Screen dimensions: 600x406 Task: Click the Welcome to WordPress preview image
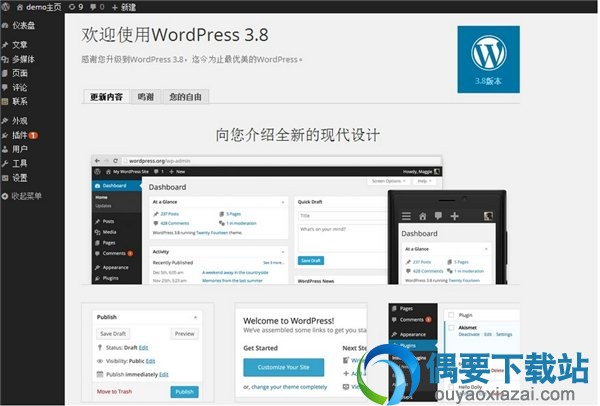302,354
